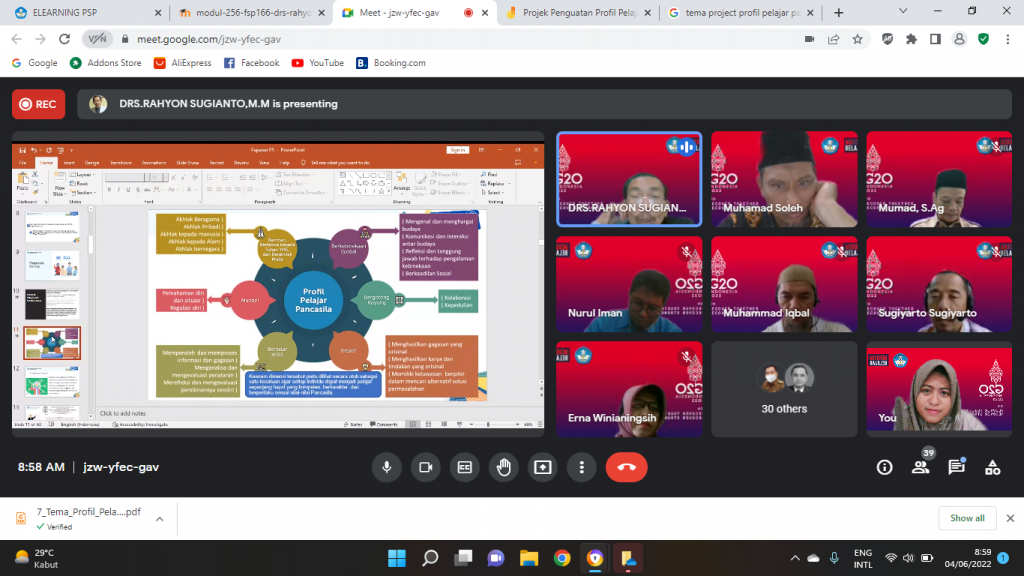The width and height of the screenshot is (1024, 576).
Task: Turn off the camera in Meet
Action: coord(425,467)
